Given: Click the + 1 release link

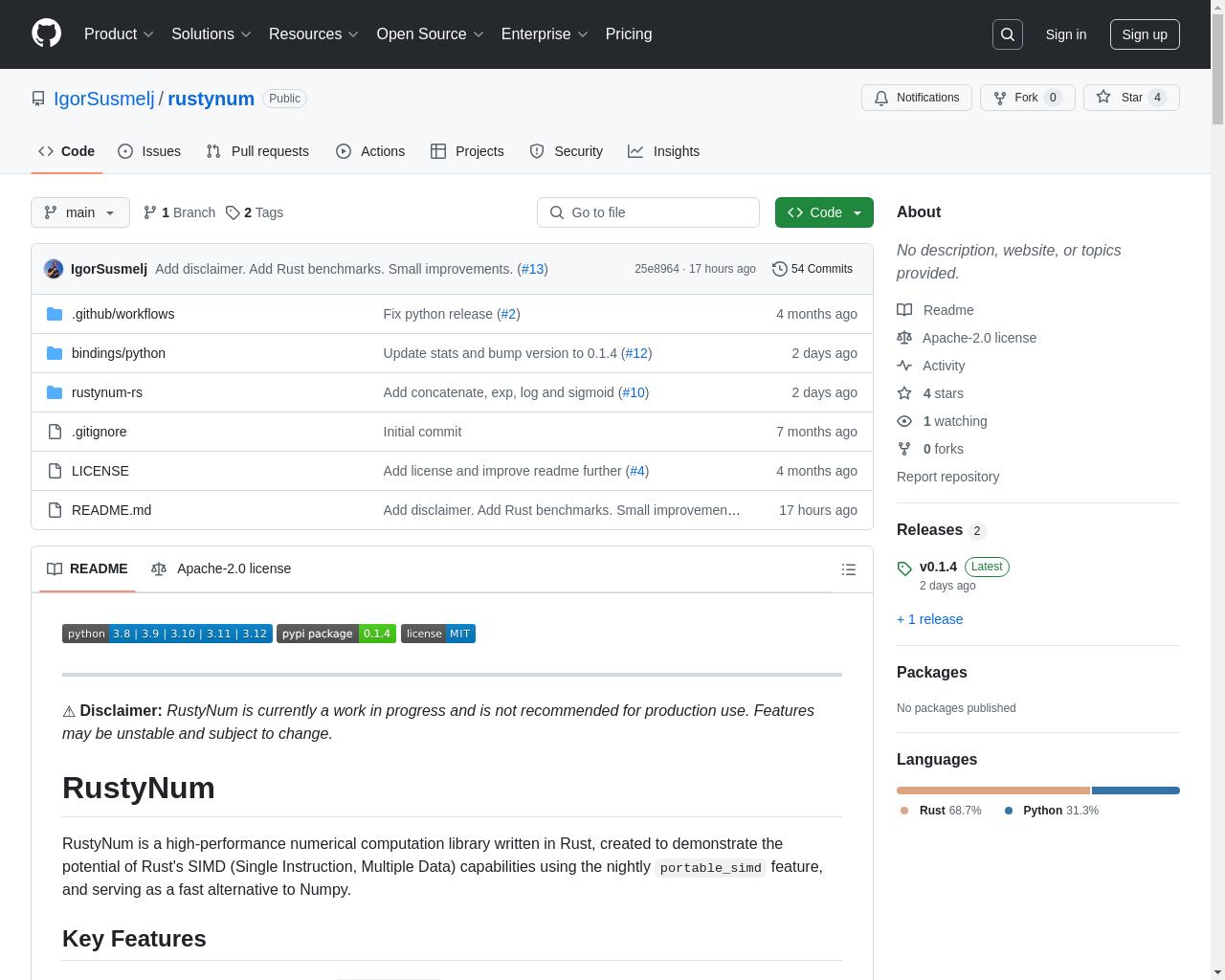Looking at the screenshot, I should coord(930,619).
